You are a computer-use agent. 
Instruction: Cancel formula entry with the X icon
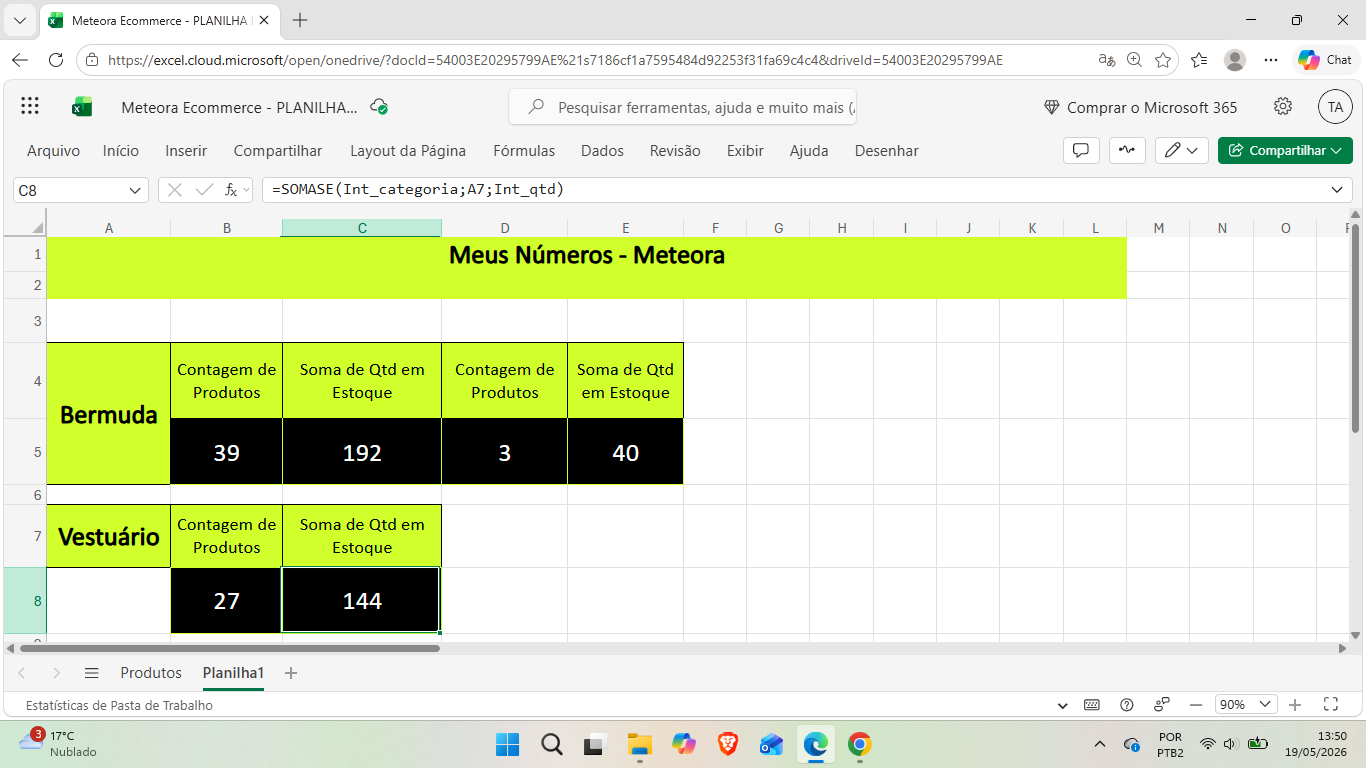175,190
